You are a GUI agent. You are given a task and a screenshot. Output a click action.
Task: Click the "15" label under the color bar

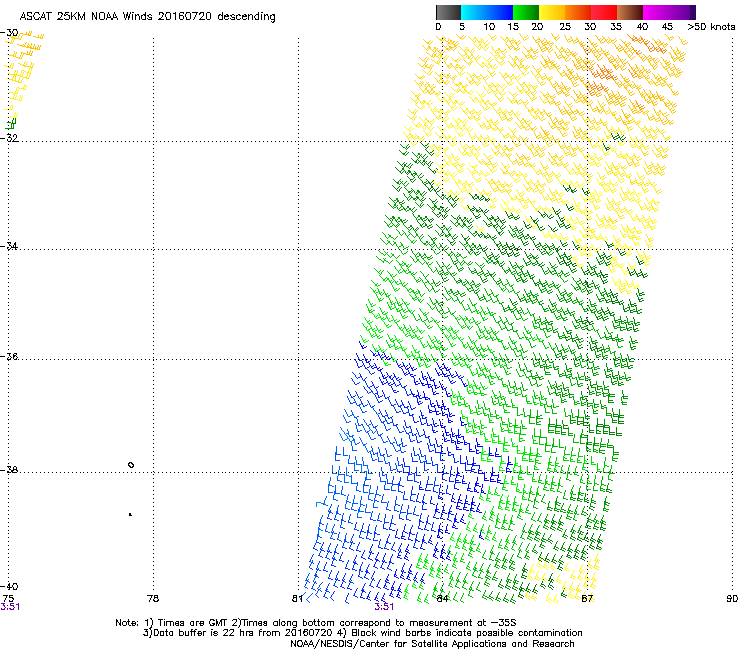point(513,27)
